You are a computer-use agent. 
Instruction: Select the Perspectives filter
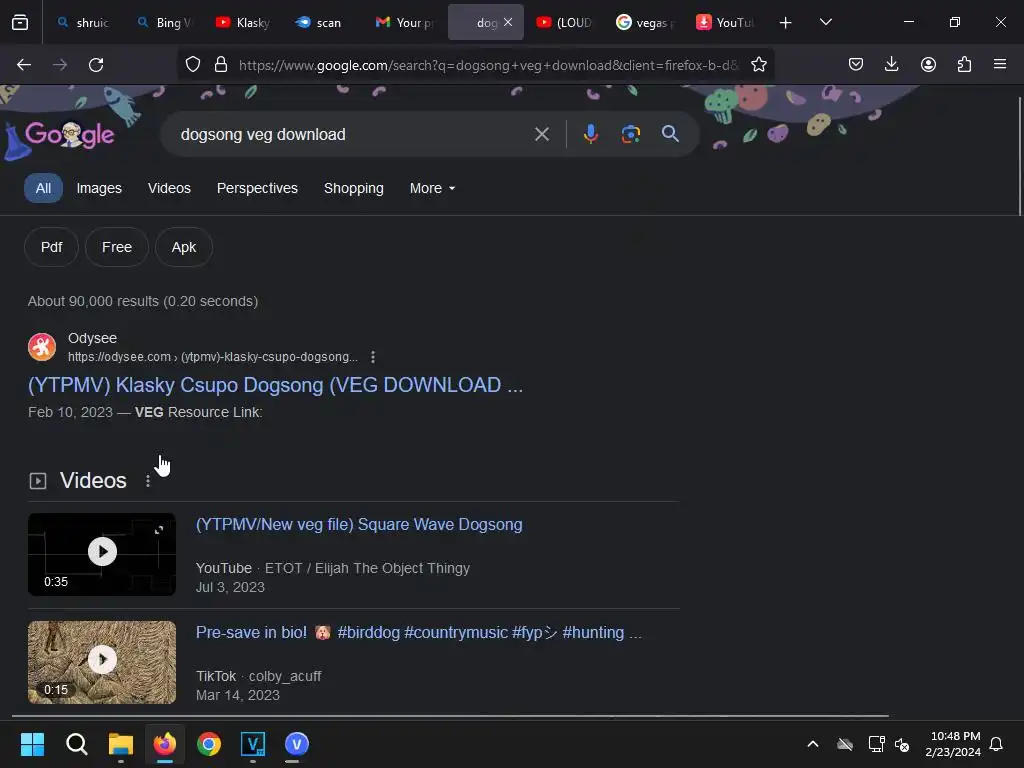pyautogui.click(x=257, y=188)
